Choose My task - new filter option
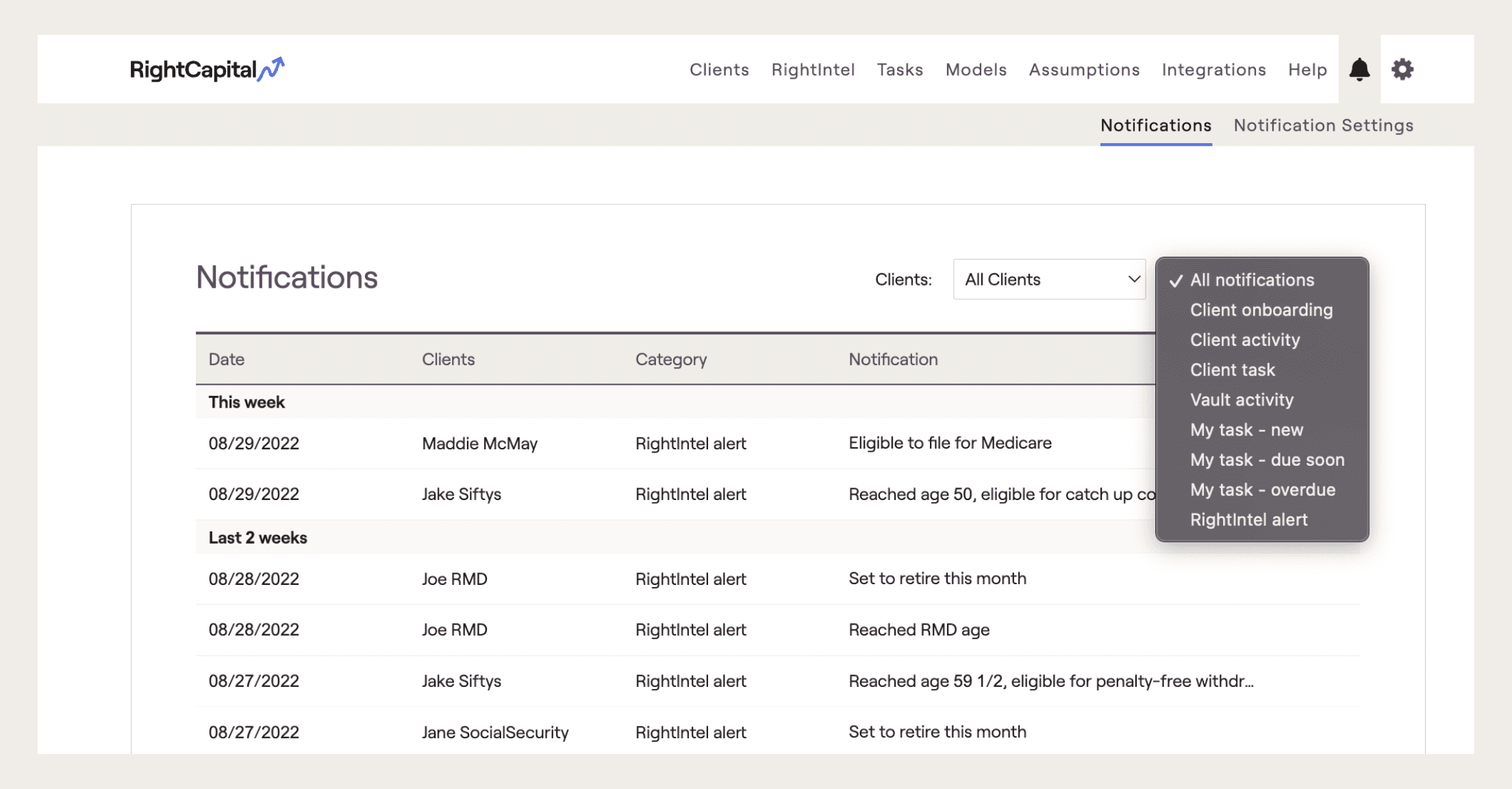Image resolution: width=1512 pixels, height=789 pixels. tap(1246, 430)
